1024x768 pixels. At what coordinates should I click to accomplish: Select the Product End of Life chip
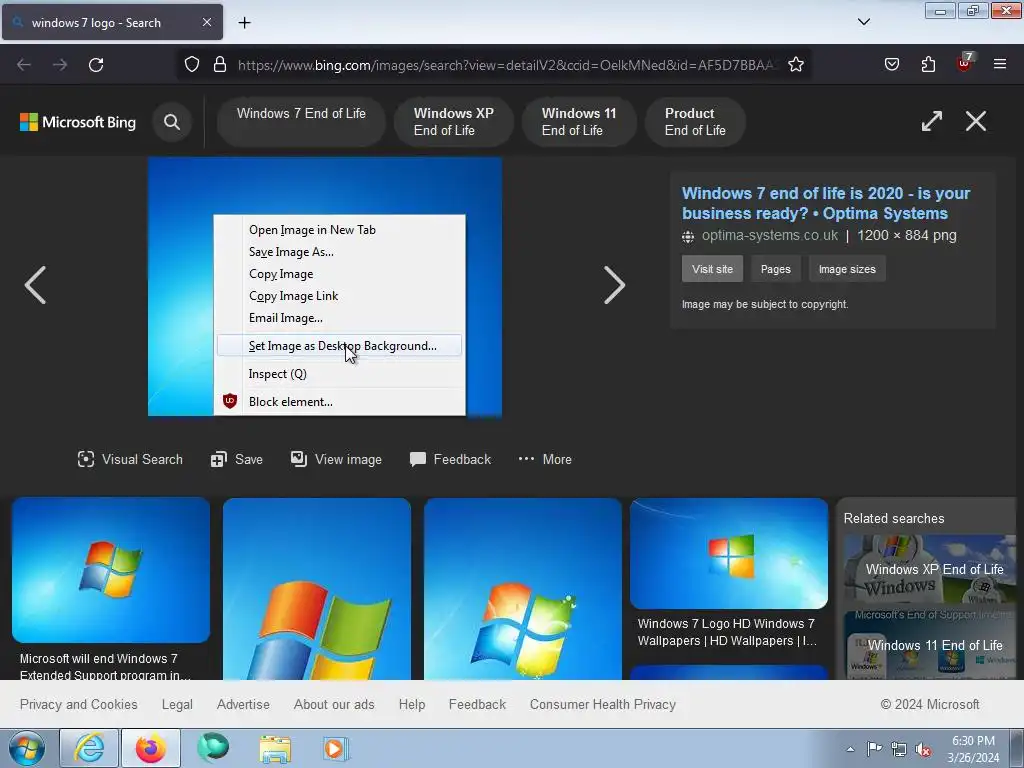pos(695,121)
